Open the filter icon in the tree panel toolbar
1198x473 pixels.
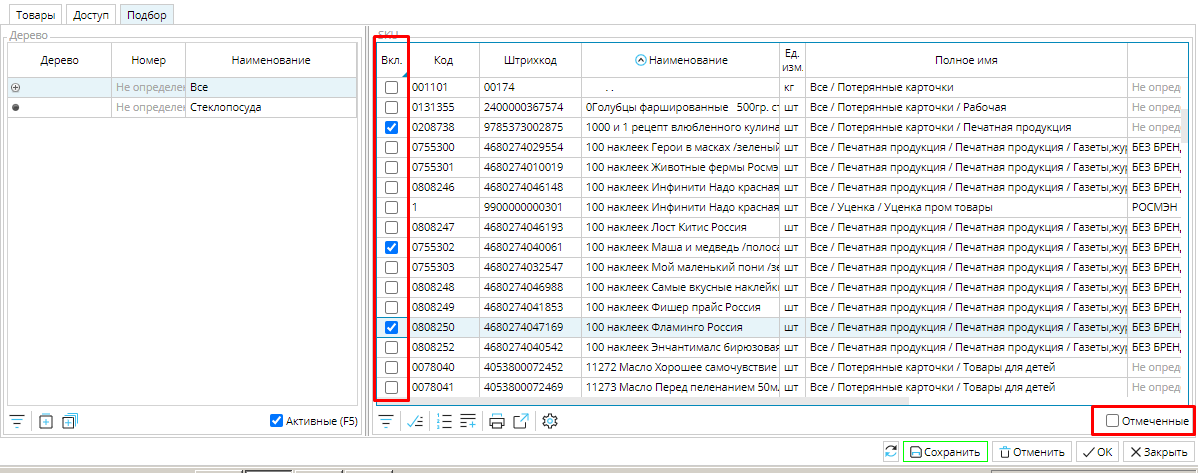click(x=16, y=421)
